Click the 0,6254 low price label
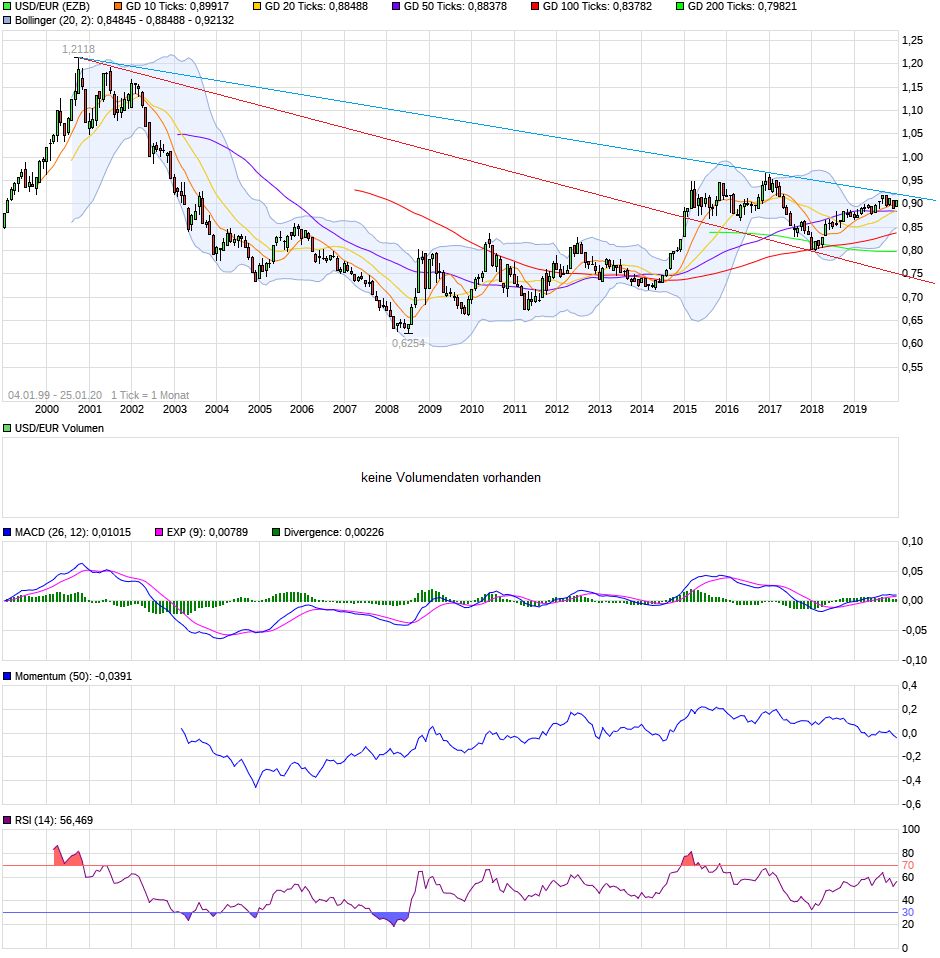This screenshot has width=940, height=958. pos(406,343)
